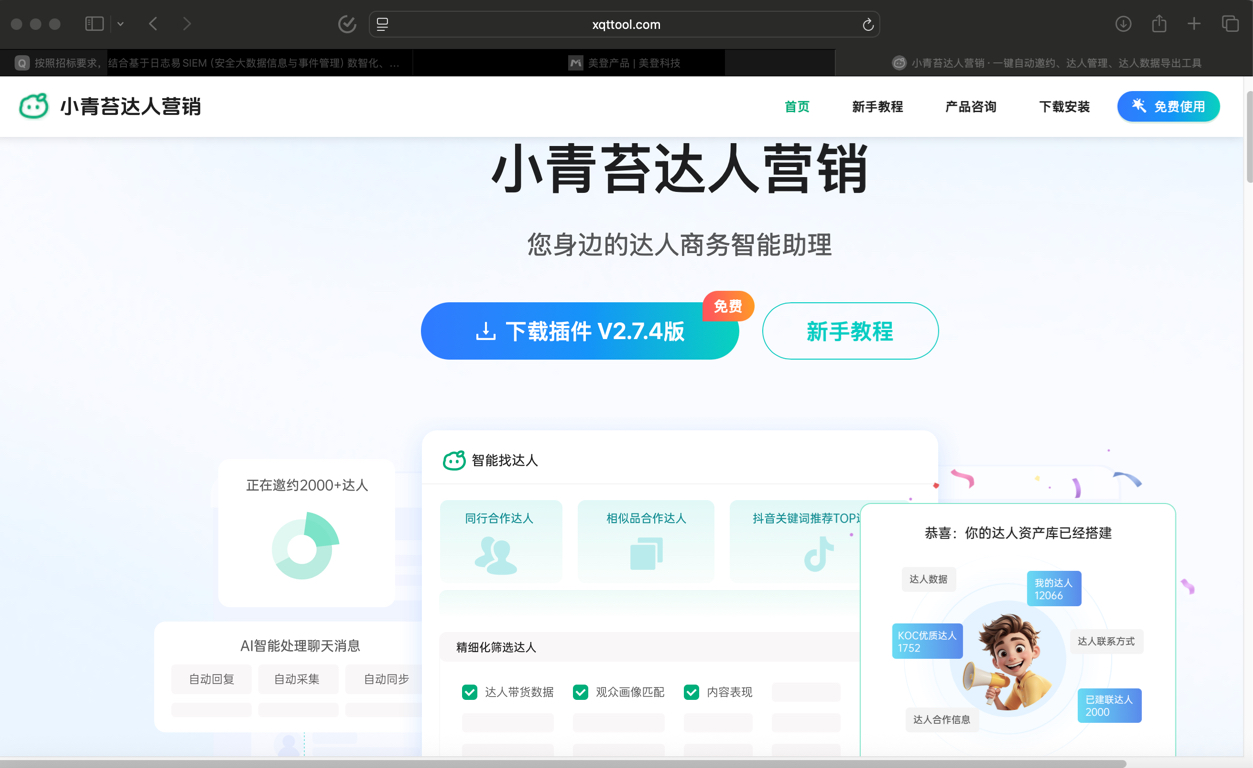Viewport: 1253px width, 768px height.
Task: Click the two-person icon under 同行合作达人
Action: pos(496,555)
